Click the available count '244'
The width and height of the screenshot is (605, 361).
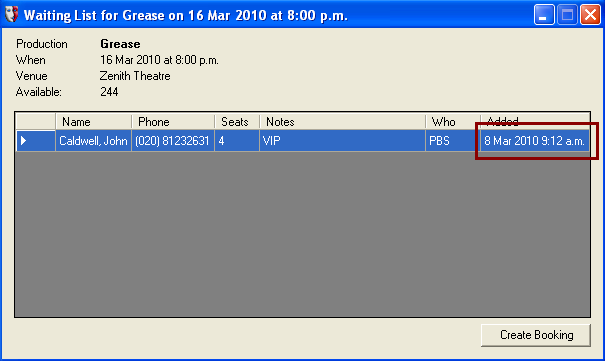pyautogui.click(x=109, y=92)
